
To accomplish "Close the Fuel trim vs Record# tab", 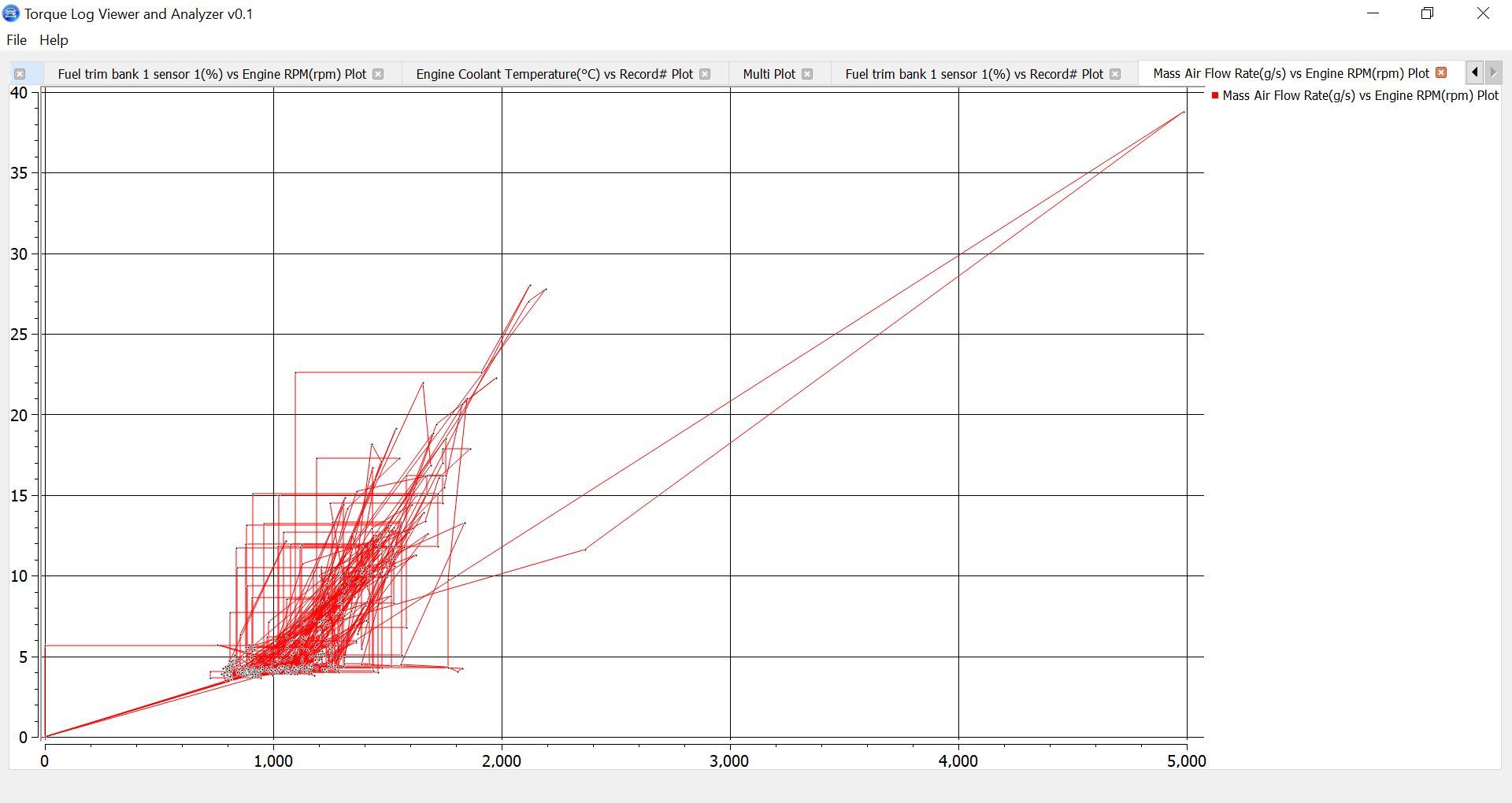I will tap(1115, 74).
